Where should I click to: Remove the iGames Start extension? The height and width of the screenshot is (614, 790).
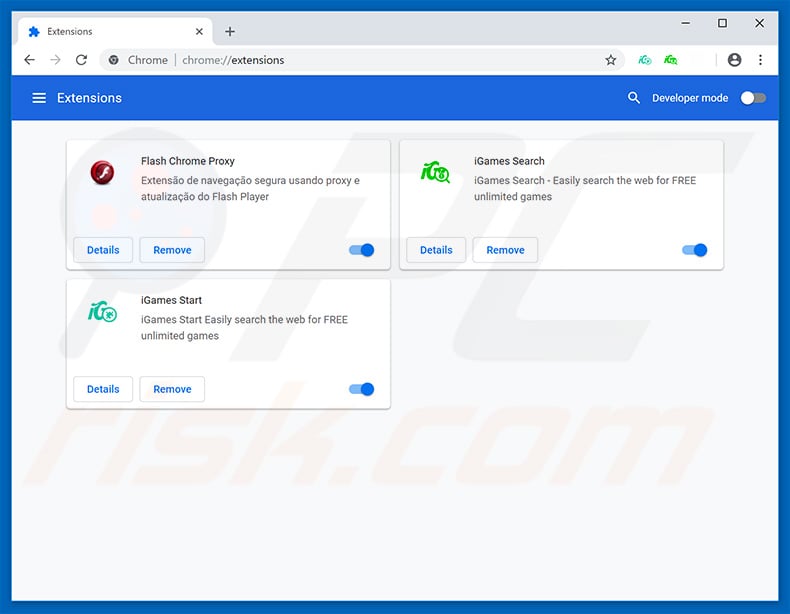tap(172, 389)
